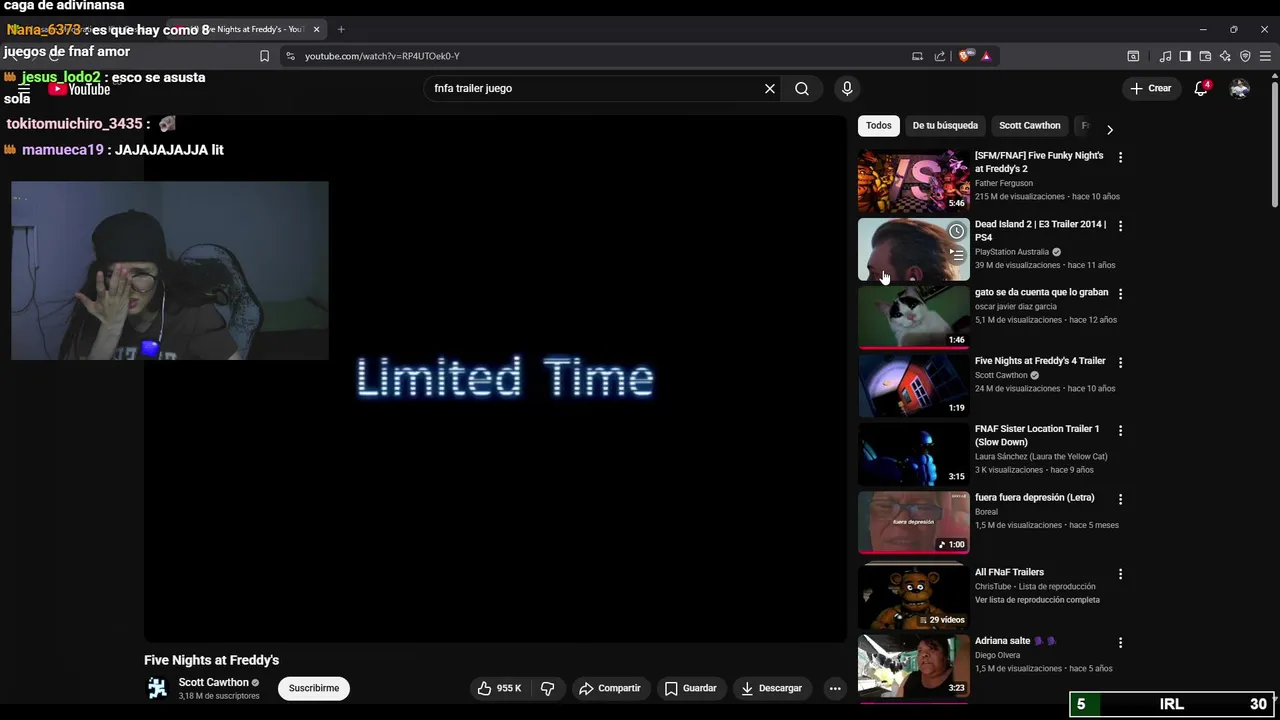Open options menu for Dead Island 2 trailer
Viewport: 1280px width, 720px height.
(1120, 226)
